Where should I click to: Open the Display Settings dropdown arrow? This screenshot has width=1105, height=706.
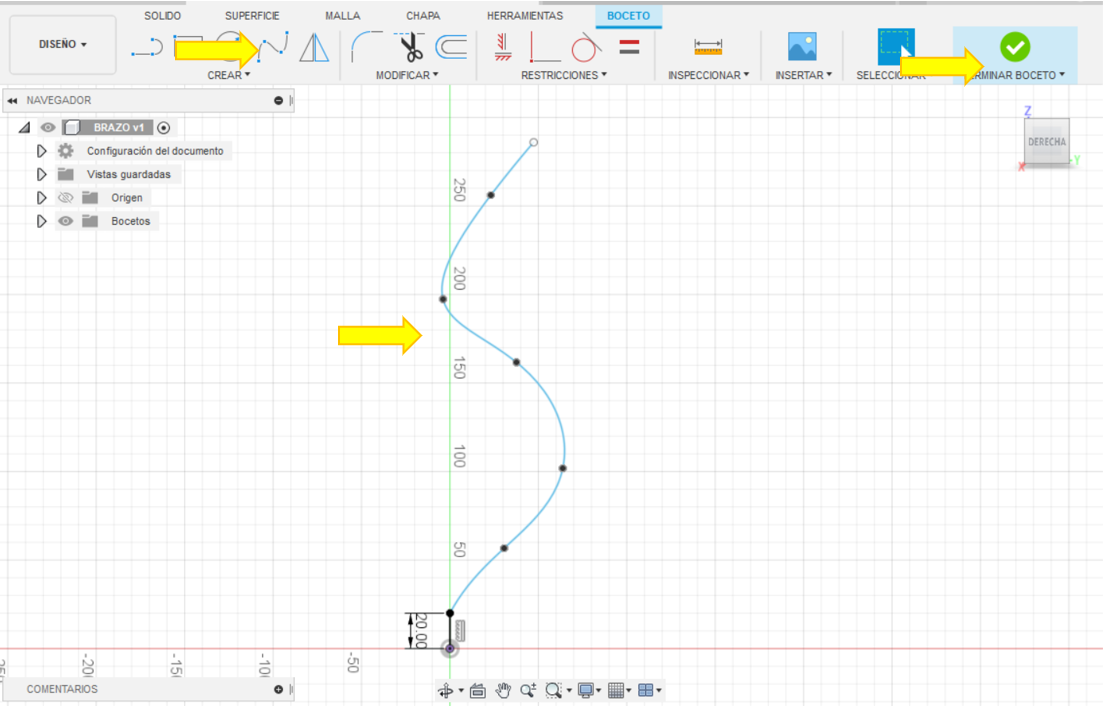[x=598, y=690]
